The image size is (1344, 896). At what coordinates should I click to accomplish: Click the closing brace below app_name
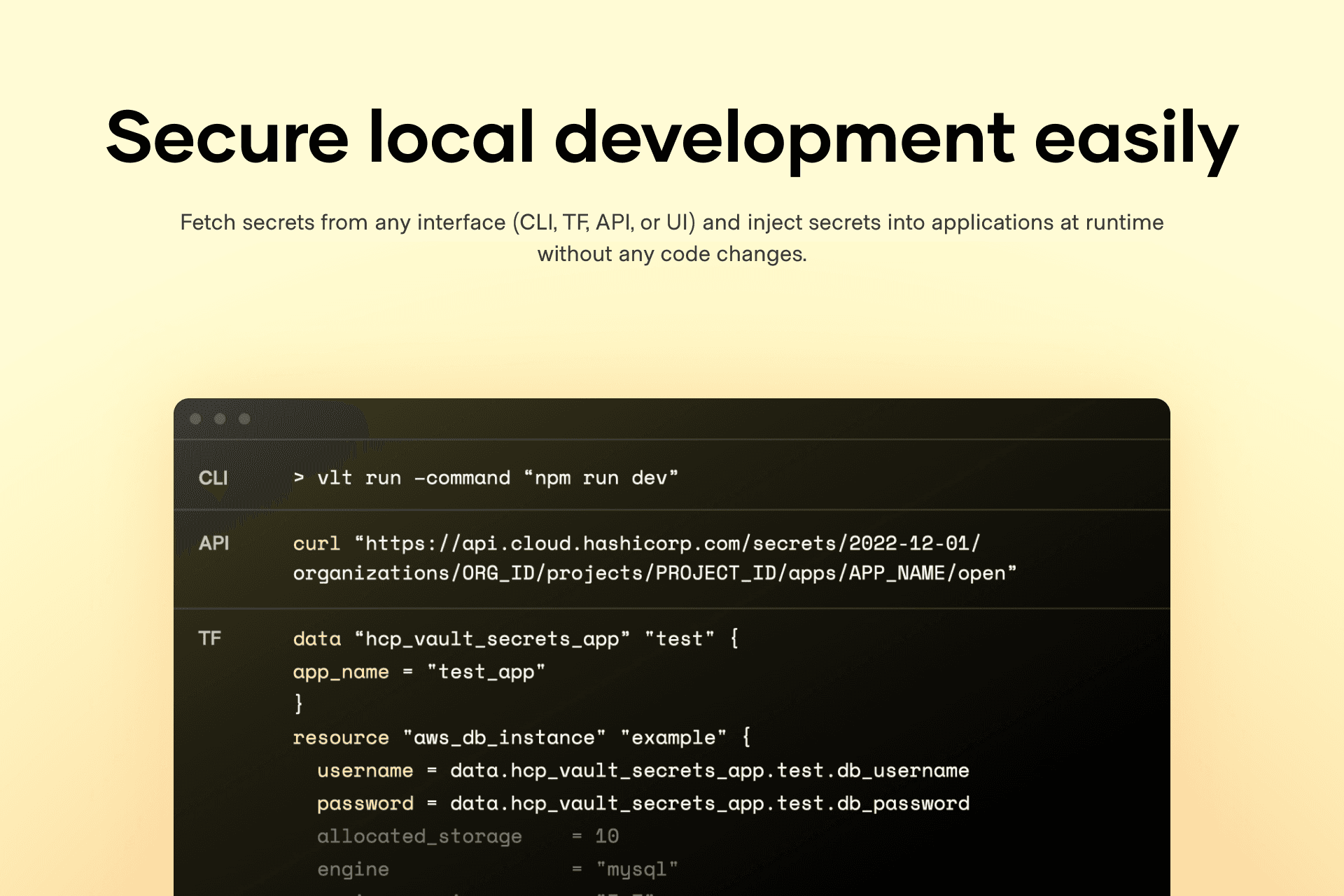(299, 703)
